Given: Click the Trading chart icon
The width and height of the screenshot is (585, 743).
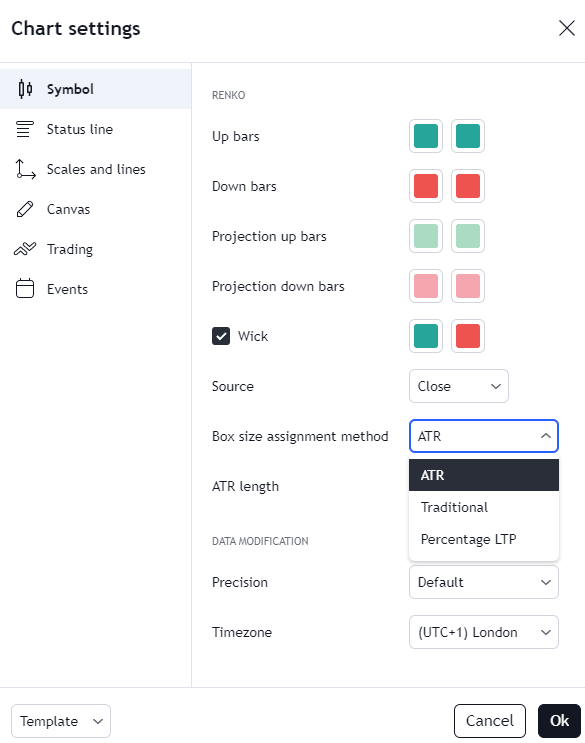Looking at the screenshot, I should pos(25,249).
